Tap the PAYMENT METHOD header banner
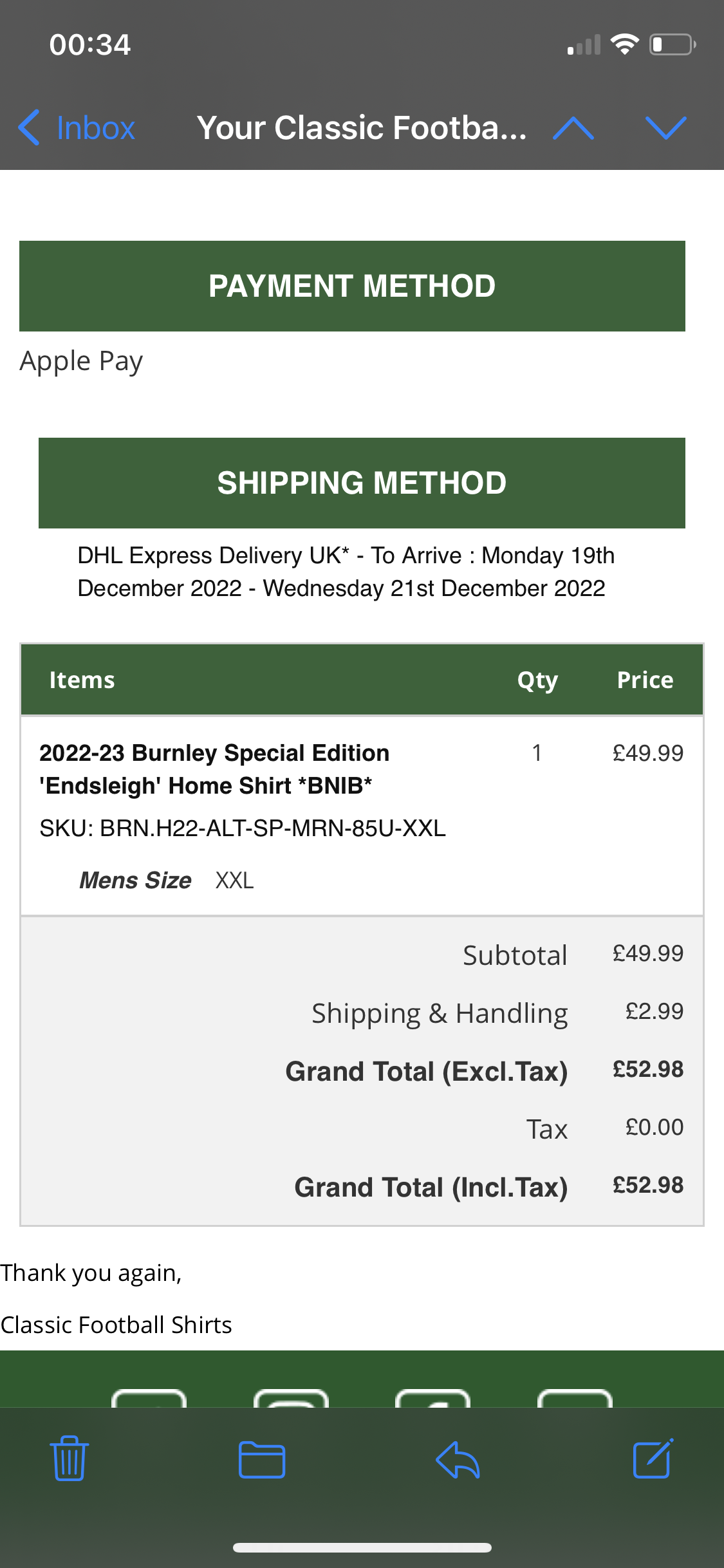 coord(352,286)
